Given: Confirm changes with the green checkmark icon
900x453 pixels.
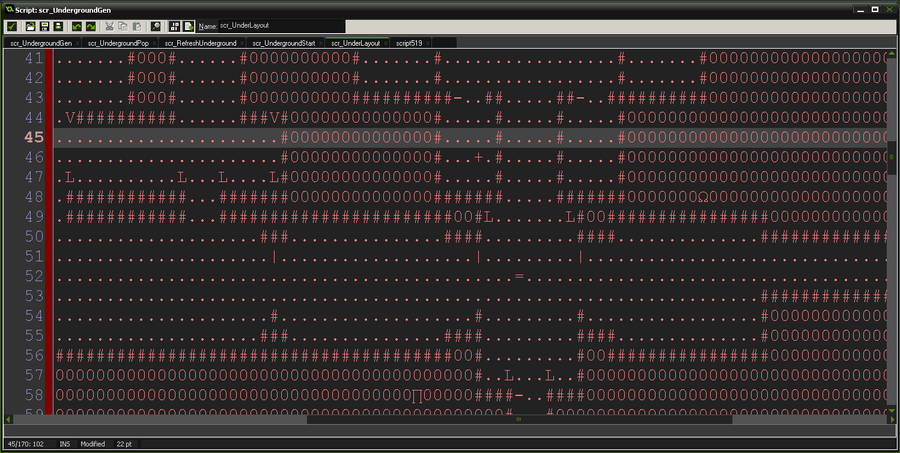Looking at the screenshot, I should pos(12,26).
